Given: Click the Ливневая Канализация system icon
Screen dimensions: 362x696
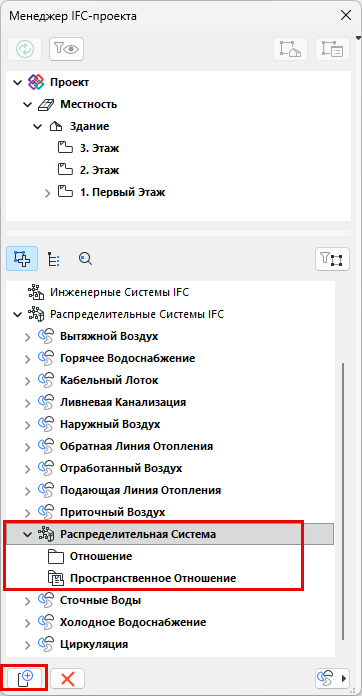Looking at the screenshot, I should pyautogui.click(x=46, y=403).
